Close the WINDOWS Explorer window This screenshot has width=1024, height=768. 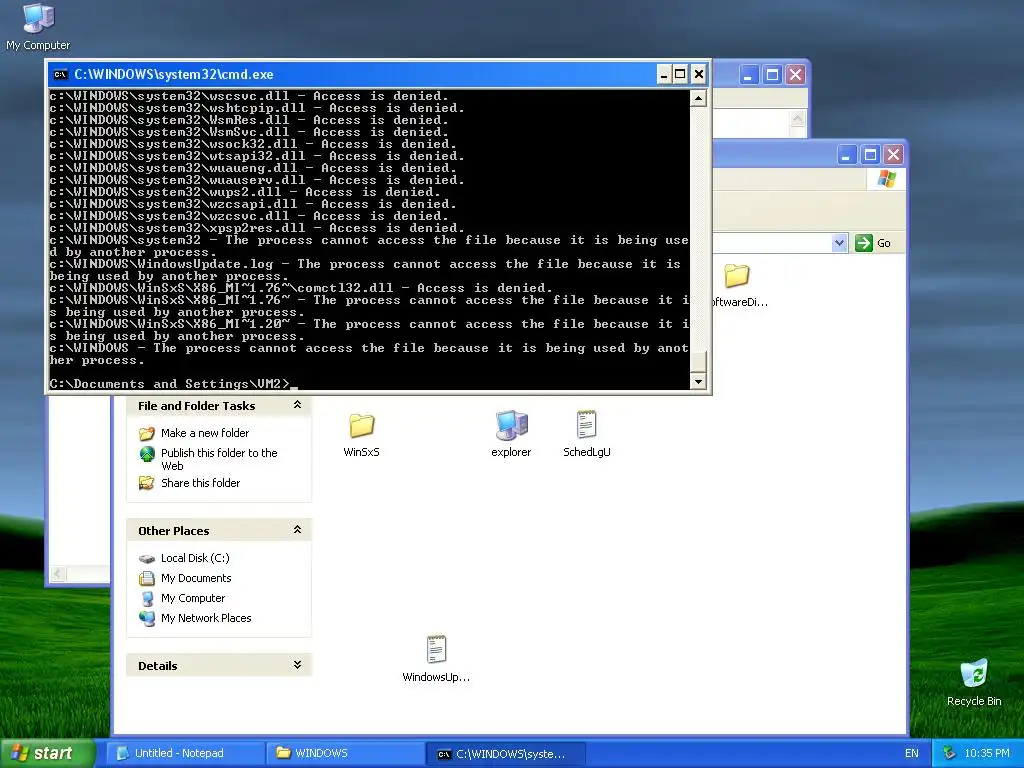tap(893, 155)
